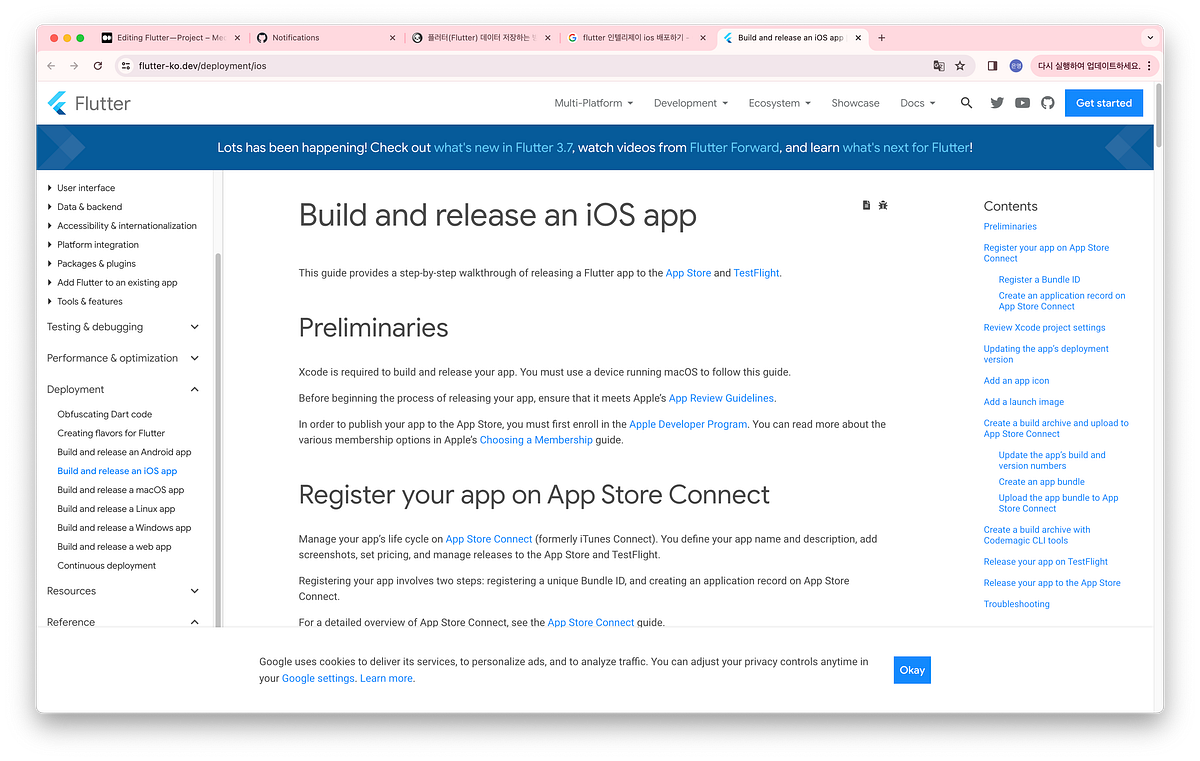This screenshot has height=761, width=1200.
Task: Click the page vertical scrollbar
Action: pos(1158,115)
